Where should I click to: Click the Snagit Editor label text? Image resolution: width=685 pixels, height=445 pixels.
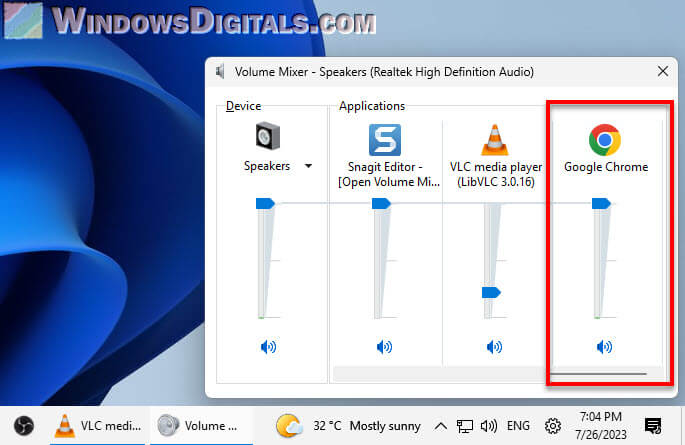click(x=388, y=174)
